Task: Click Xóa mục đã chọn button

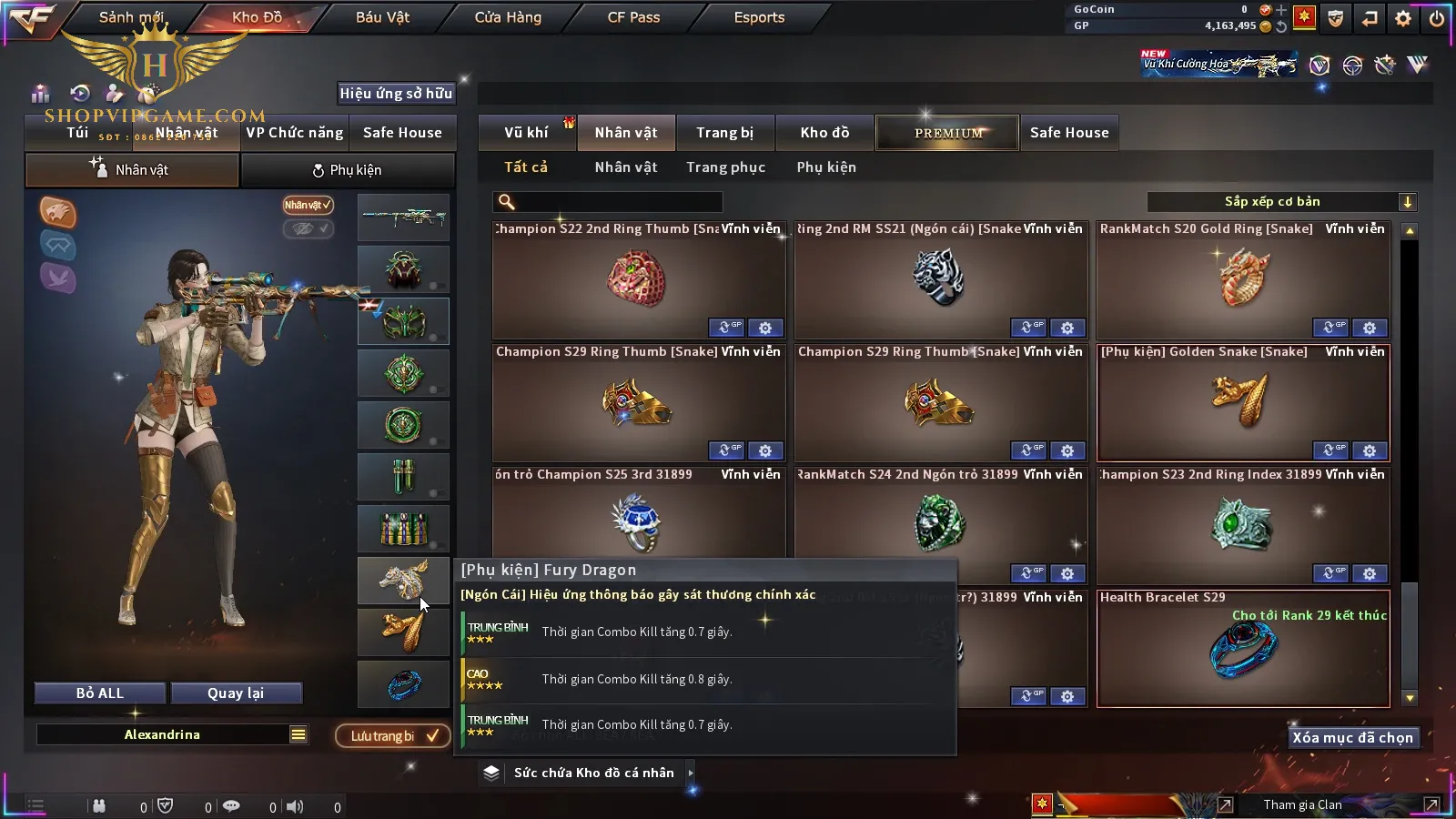Action: pos(1352,738)
